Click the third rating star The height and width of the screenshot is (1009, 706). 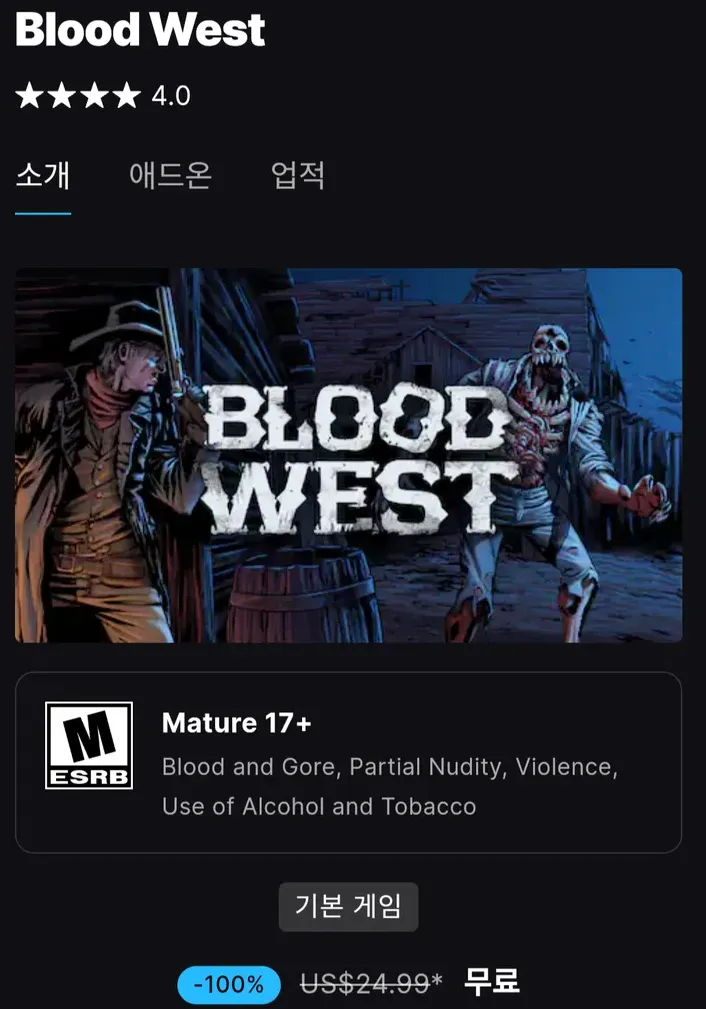(95, 95)
